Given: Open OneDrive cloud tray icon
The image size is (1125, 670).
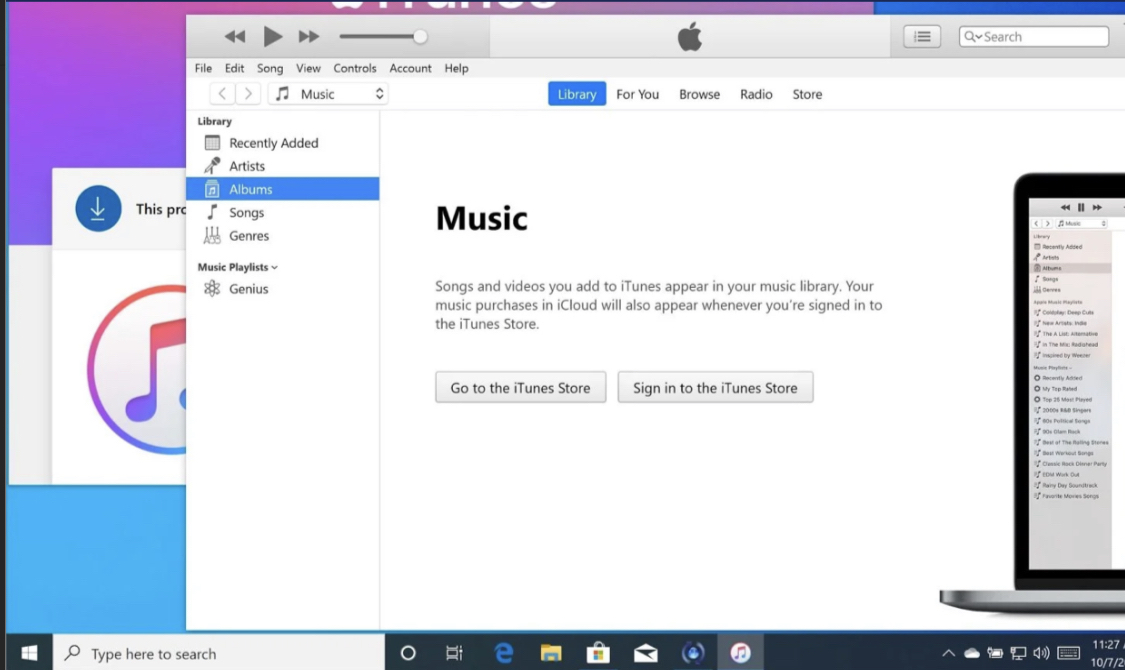Looking at the screenshot, I should point(971,653).
